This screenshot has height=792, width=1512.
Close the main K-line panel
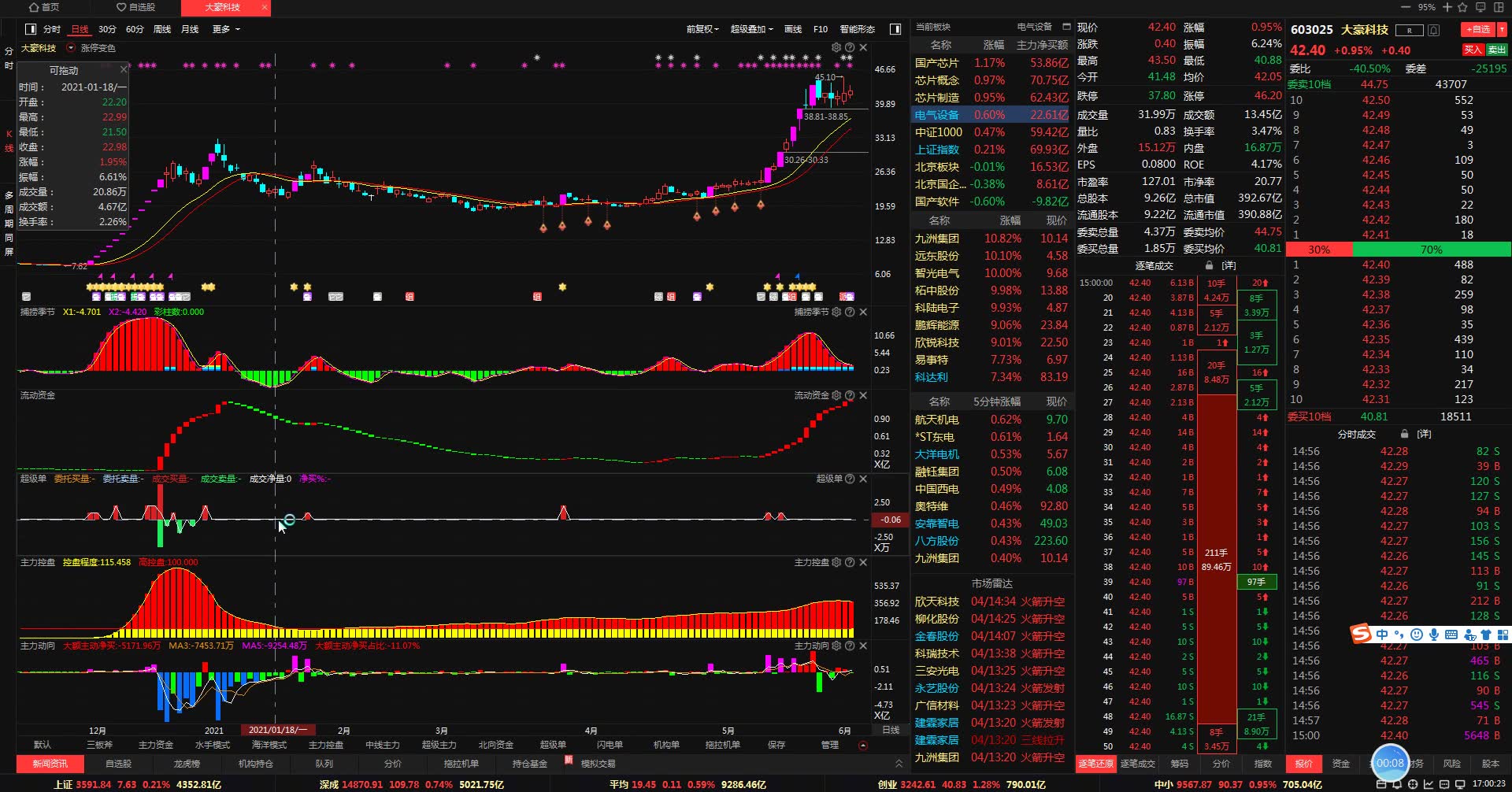pyautogui.click(x=863, y=48)
